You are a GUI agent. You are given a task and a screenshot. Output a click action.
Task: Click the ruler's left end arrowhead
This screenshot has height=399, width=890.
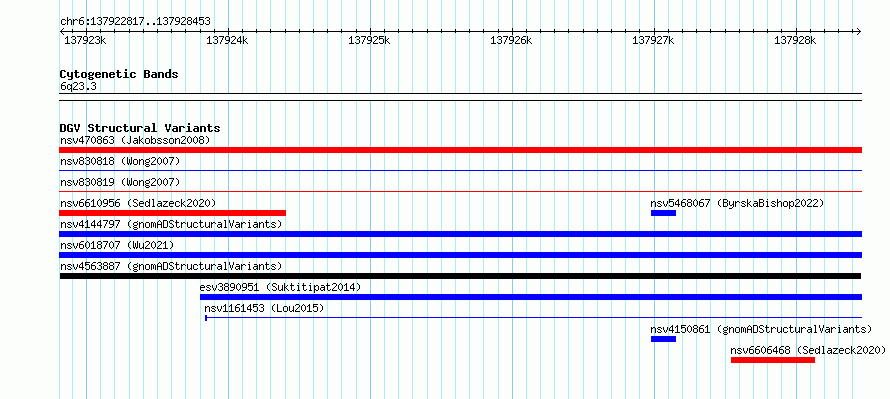(x=63, y=31)
